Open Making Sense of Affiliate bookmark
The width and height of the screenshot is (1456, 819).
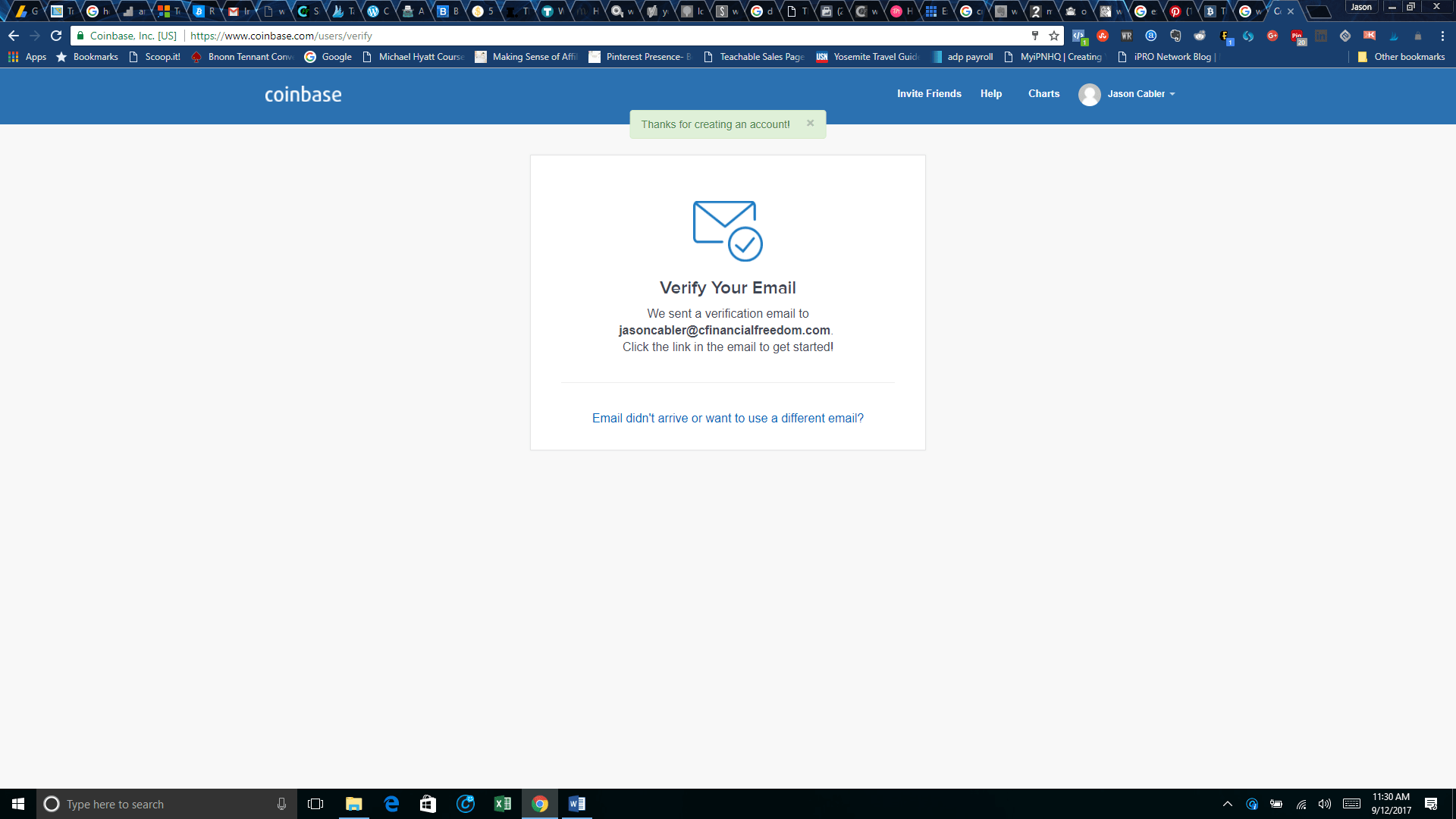coord(526,57)
